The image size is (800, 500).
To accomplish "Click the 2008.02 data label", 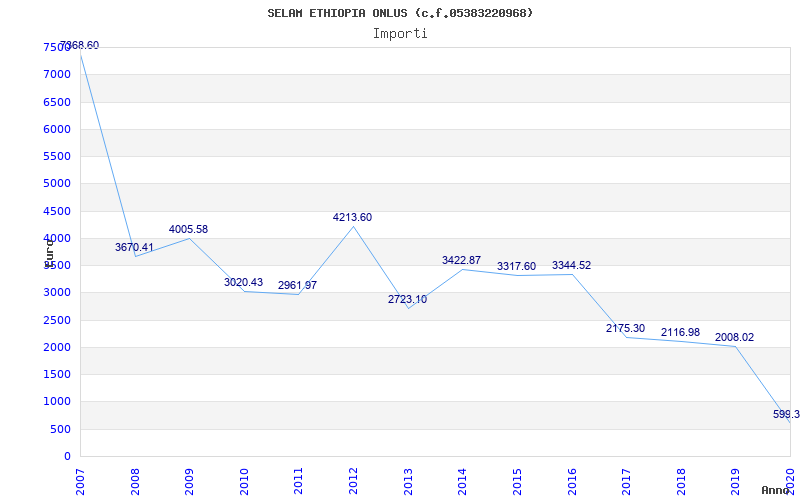I will (x=734, y=337).
